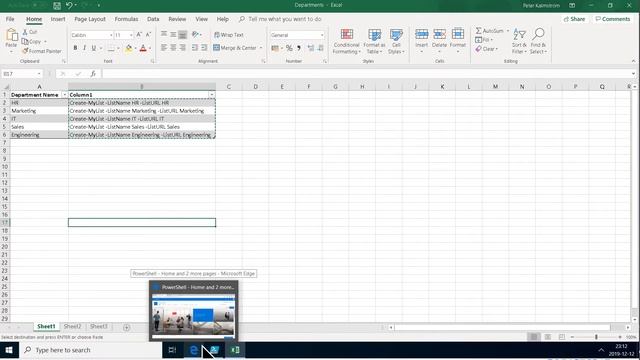Click the zoom slider handle

coord(596,337)
